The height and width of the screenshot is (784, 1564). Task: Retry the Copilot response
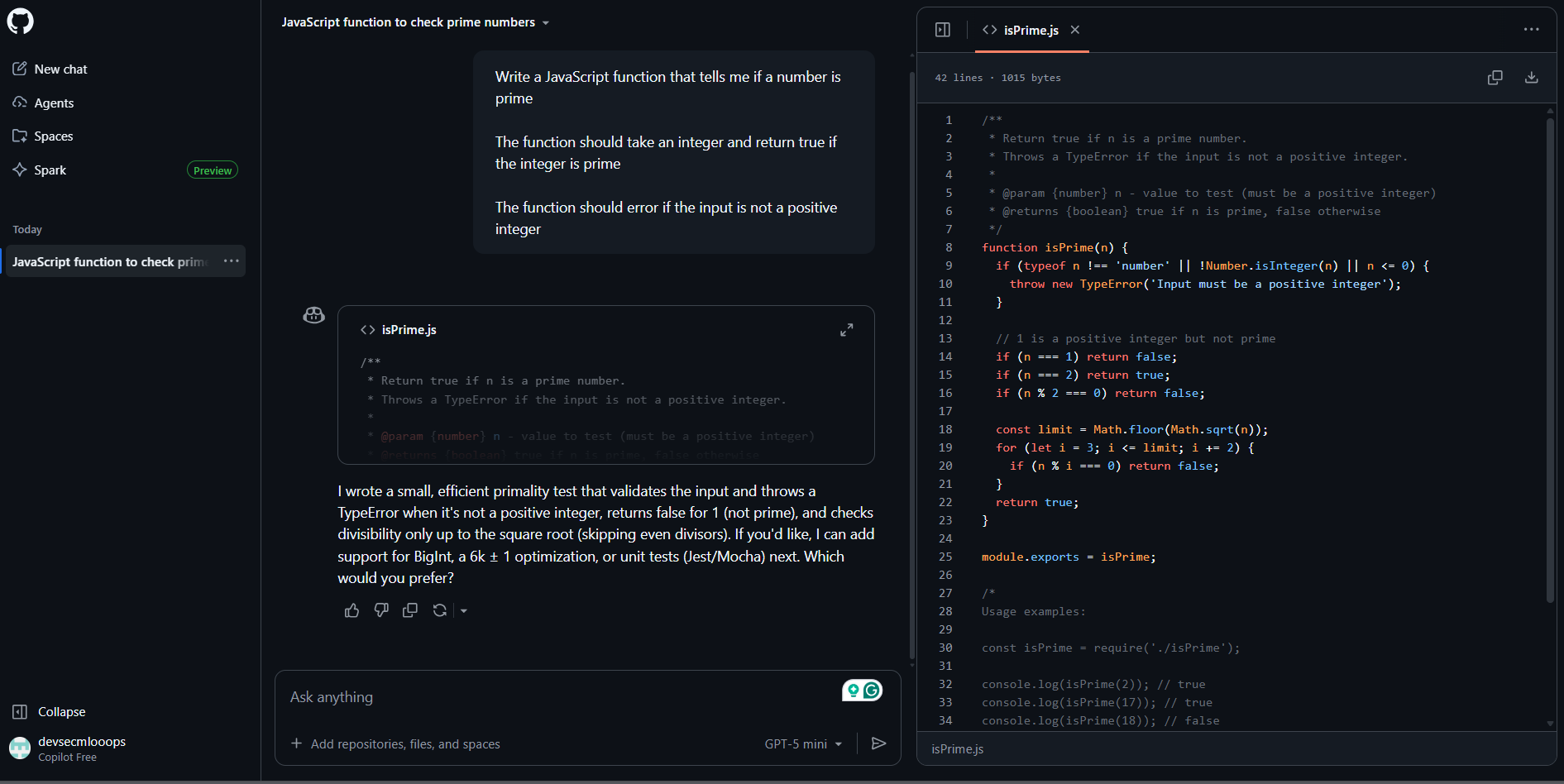pos(439,610)
